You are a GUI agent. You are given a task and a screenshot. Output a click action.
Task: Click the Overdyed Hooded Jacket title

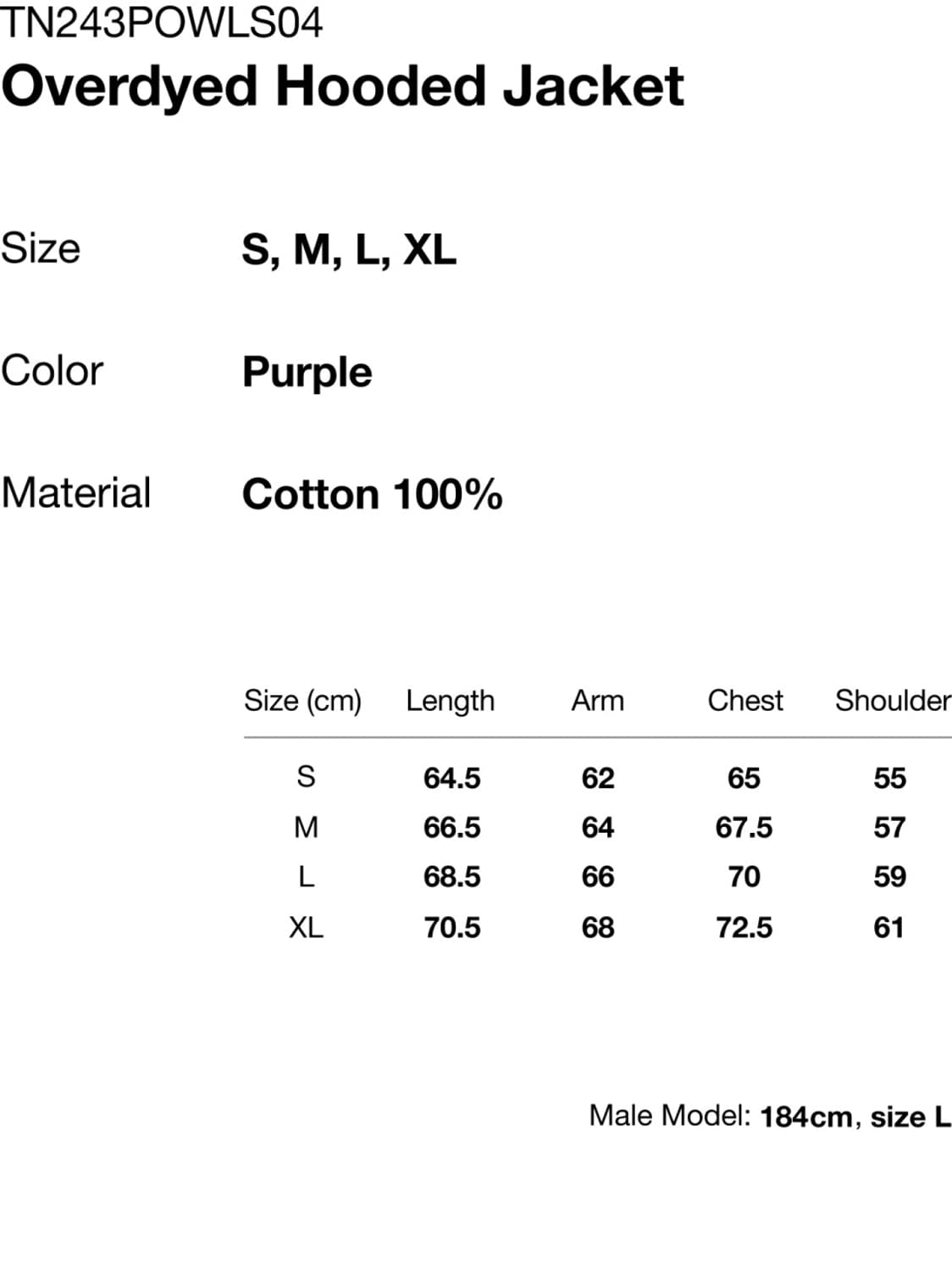point(342,86)
